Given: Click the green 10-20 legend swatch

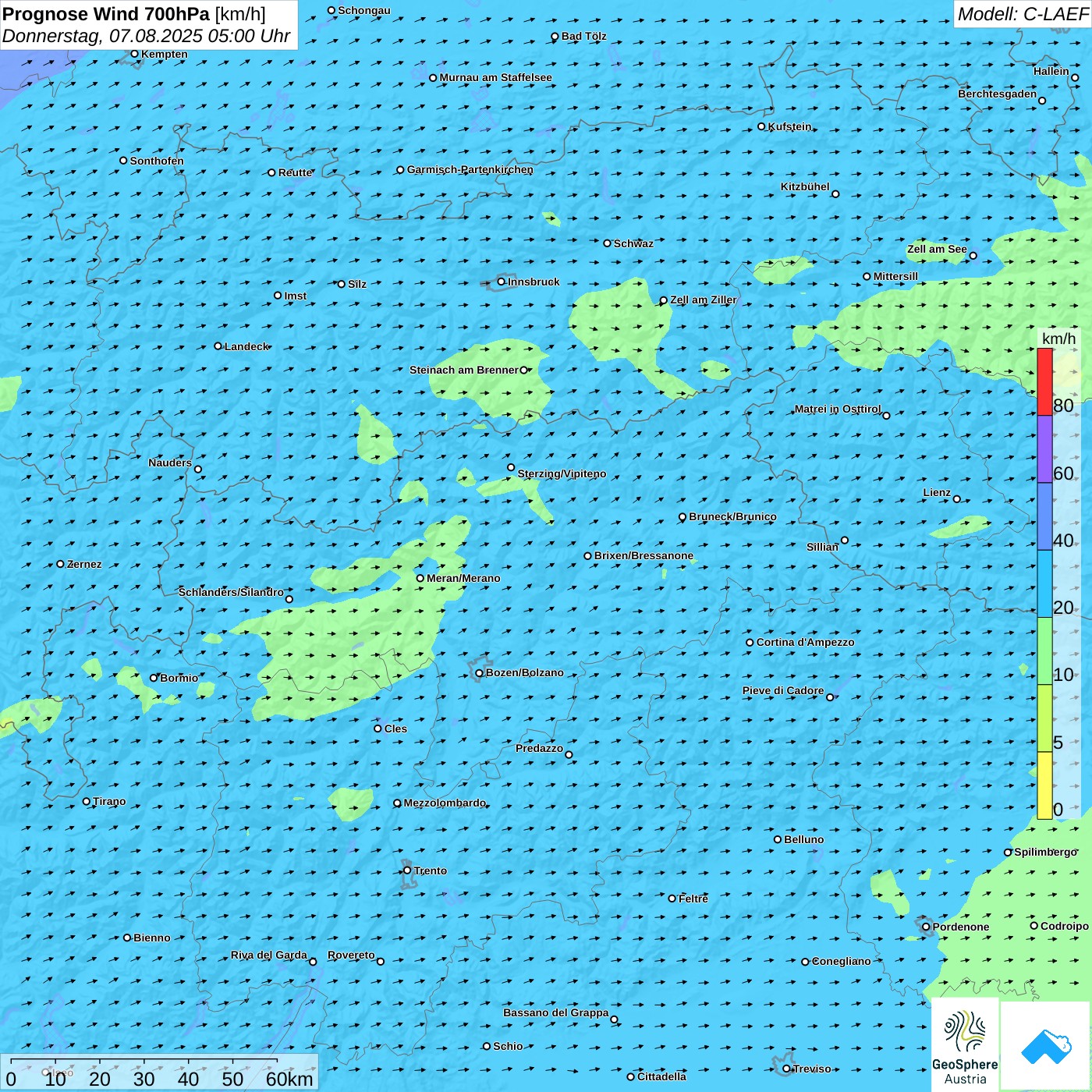Looking at the screenshot, I should click(x=1044, y=651).
